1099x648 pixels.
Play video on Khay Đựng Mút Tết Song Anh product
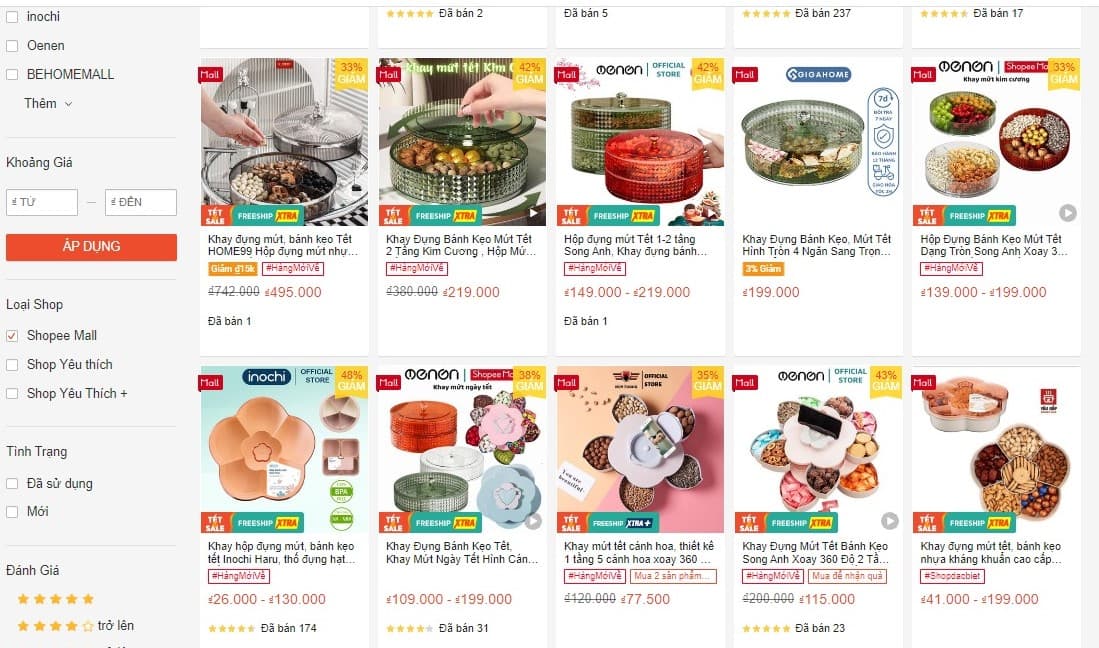pyautogui.click(x=889, y=521)
